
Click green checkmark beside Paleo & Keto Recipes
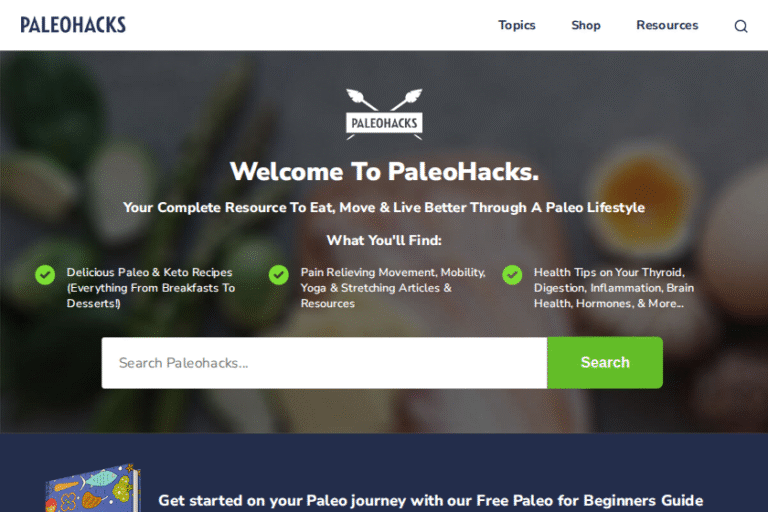click(x=45, y=275)
